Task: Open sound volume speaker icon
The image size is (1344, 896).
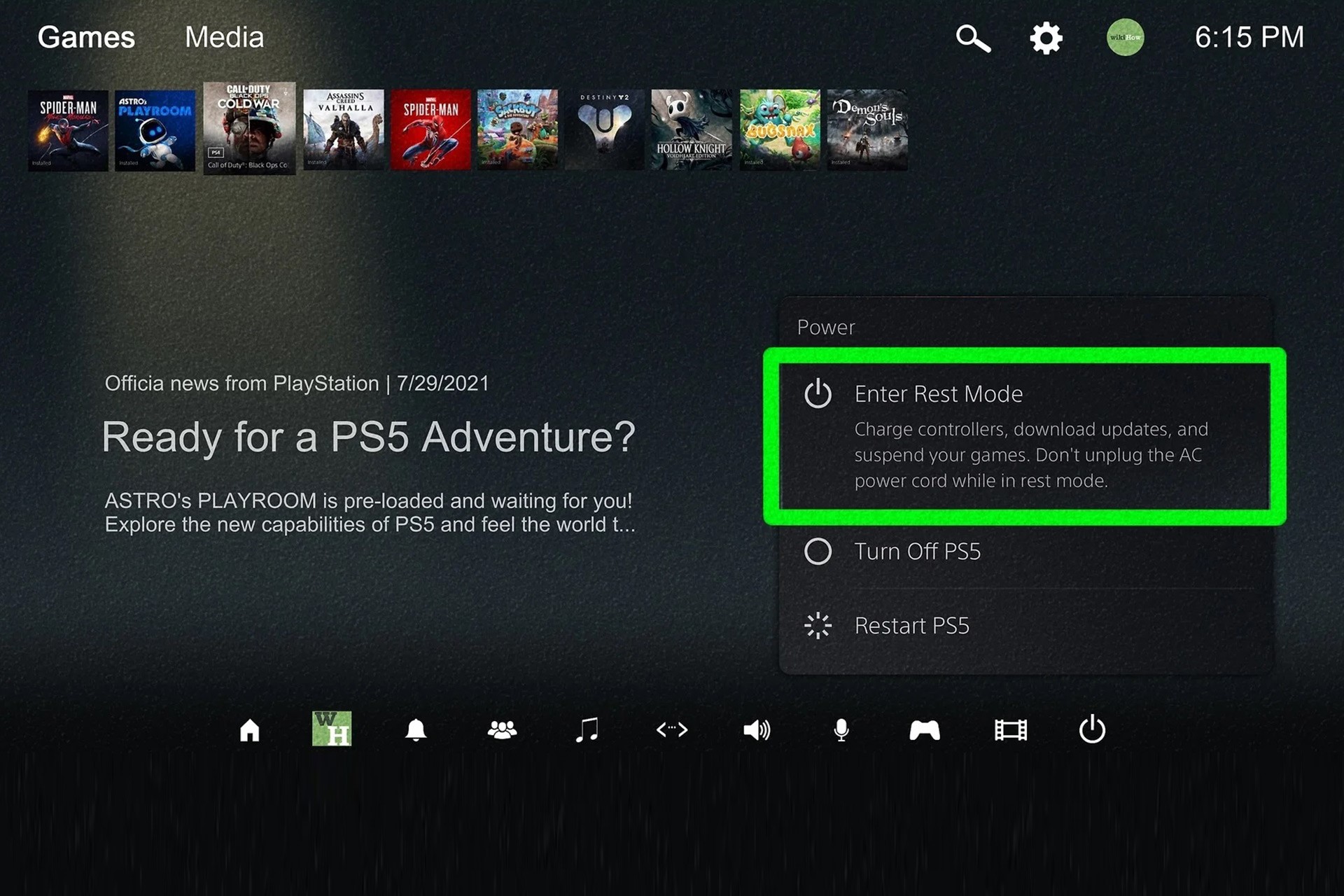Action: [756, 730]
